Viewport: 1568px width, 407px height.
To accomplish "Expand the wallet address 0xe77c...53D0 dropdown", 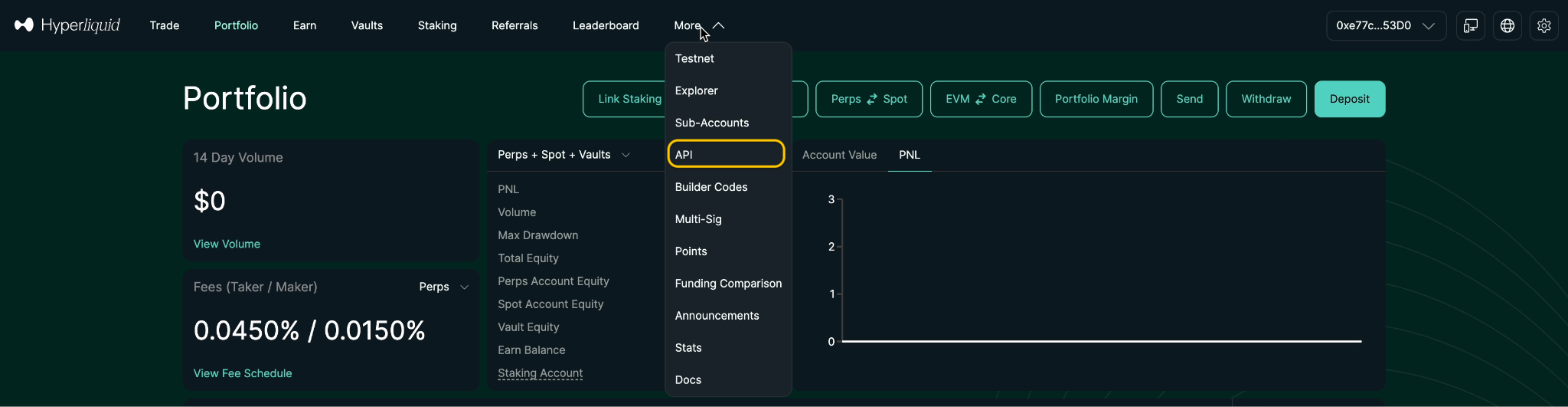I will pos(1386,25).
